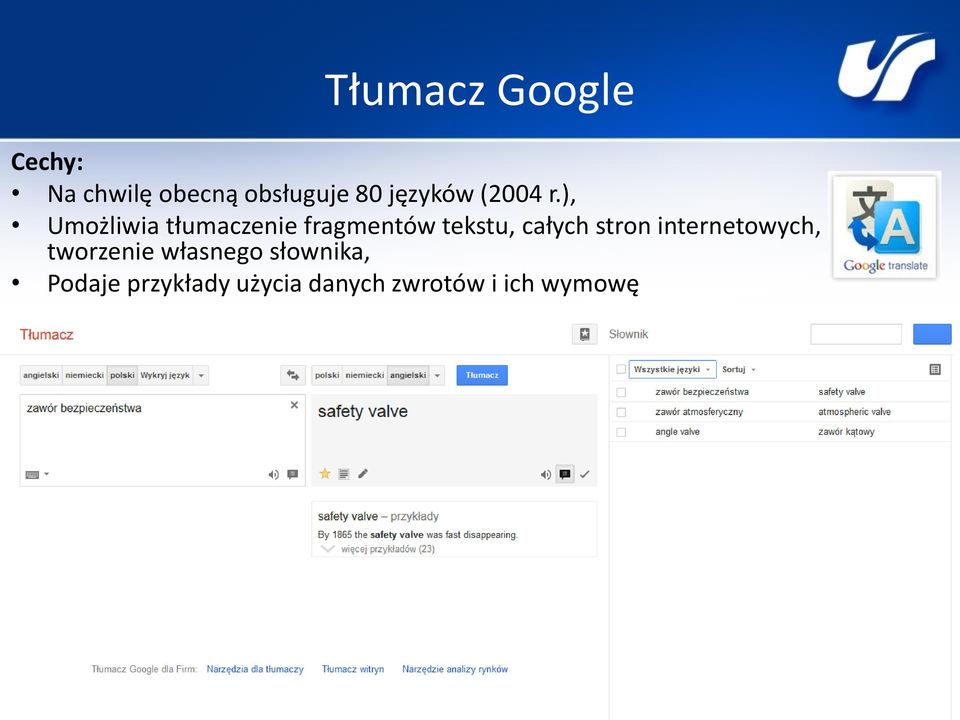This screenshot has height=720, width=960.
Task: Select polski as source language
Action: 122,375
